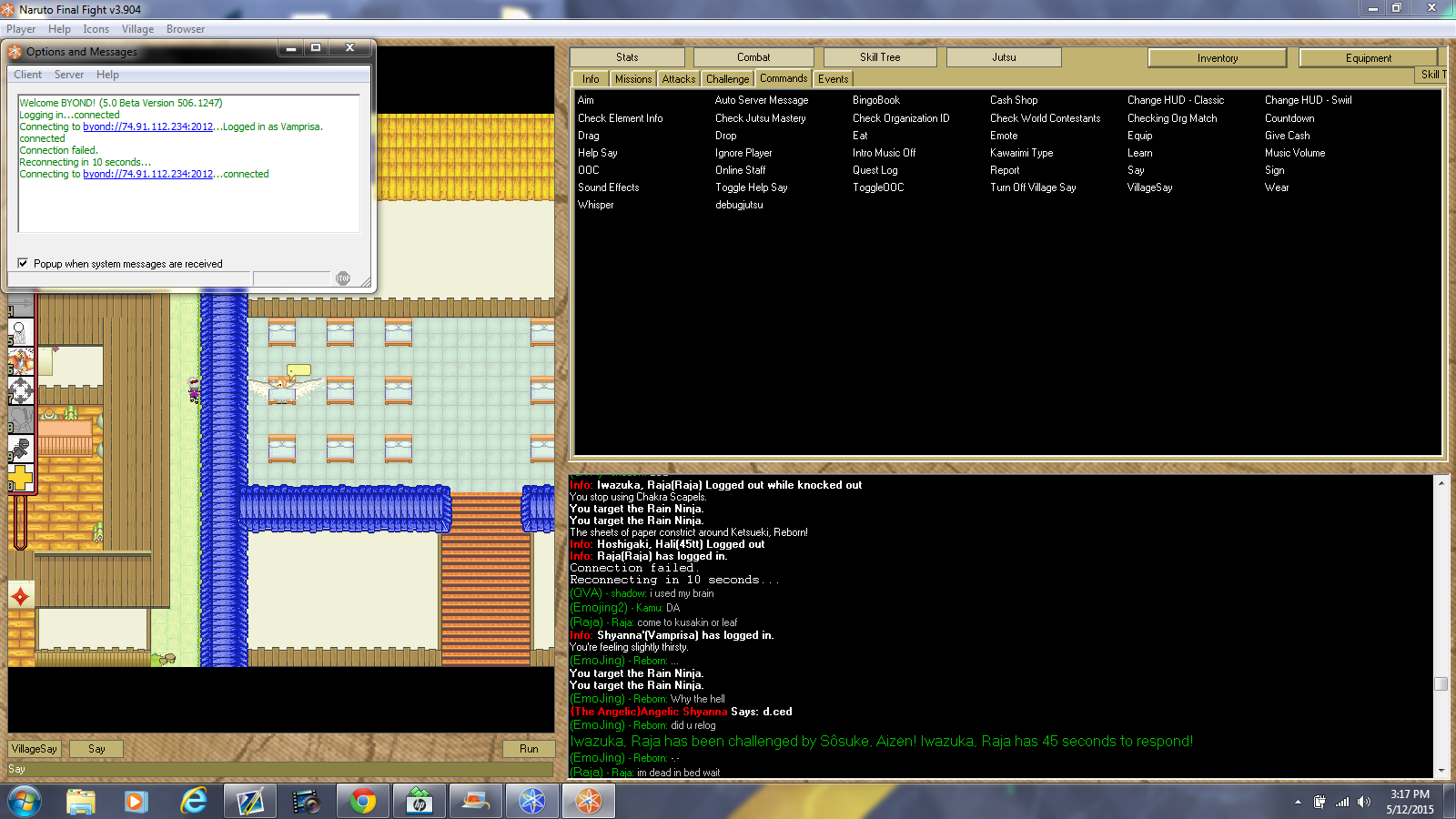Launch Windows Media Player from the taskbar
This screenshot has height=819, width=1456.
tap(136, 802)
